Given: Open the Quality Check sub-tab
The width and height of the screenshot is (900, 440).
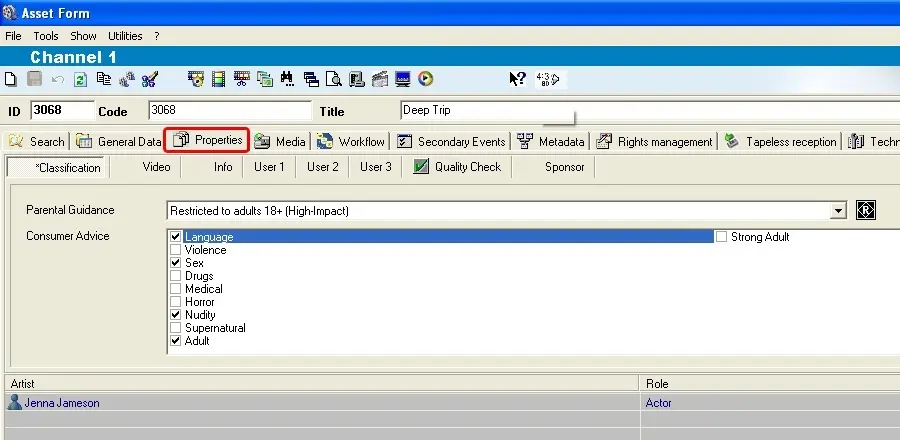Looking at the screenshot, I should (x=458, y=167).
